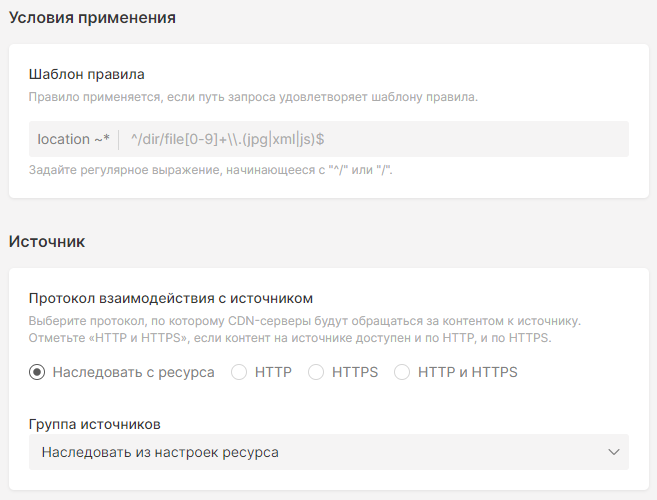Click the 'HTTP и HTTPS' radio label text
This screenshot has height=500, width=657.
[x=467, y=372]
